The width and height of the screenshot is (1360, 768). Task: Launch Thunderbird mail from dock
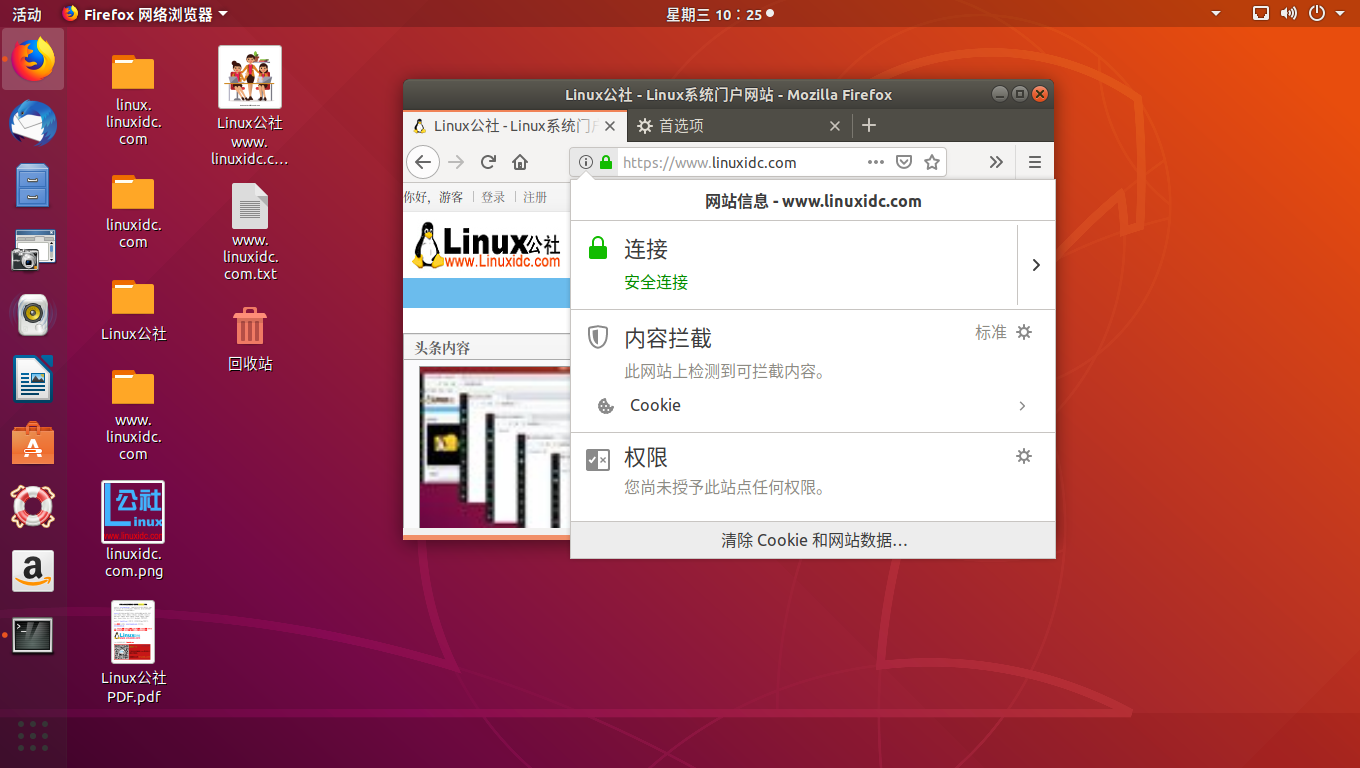coord(33,124)
